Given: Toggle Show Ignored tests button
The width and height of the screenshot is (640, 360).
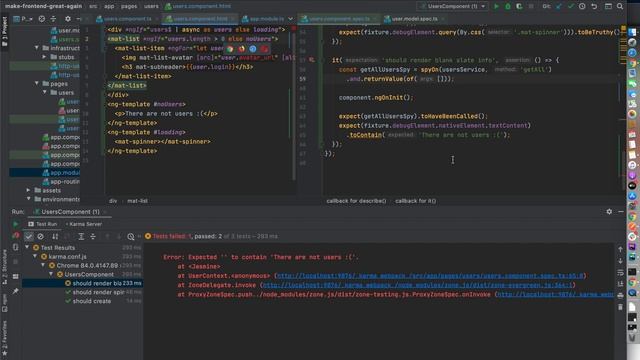Looking at the screenshot, I should coord(40,236).
